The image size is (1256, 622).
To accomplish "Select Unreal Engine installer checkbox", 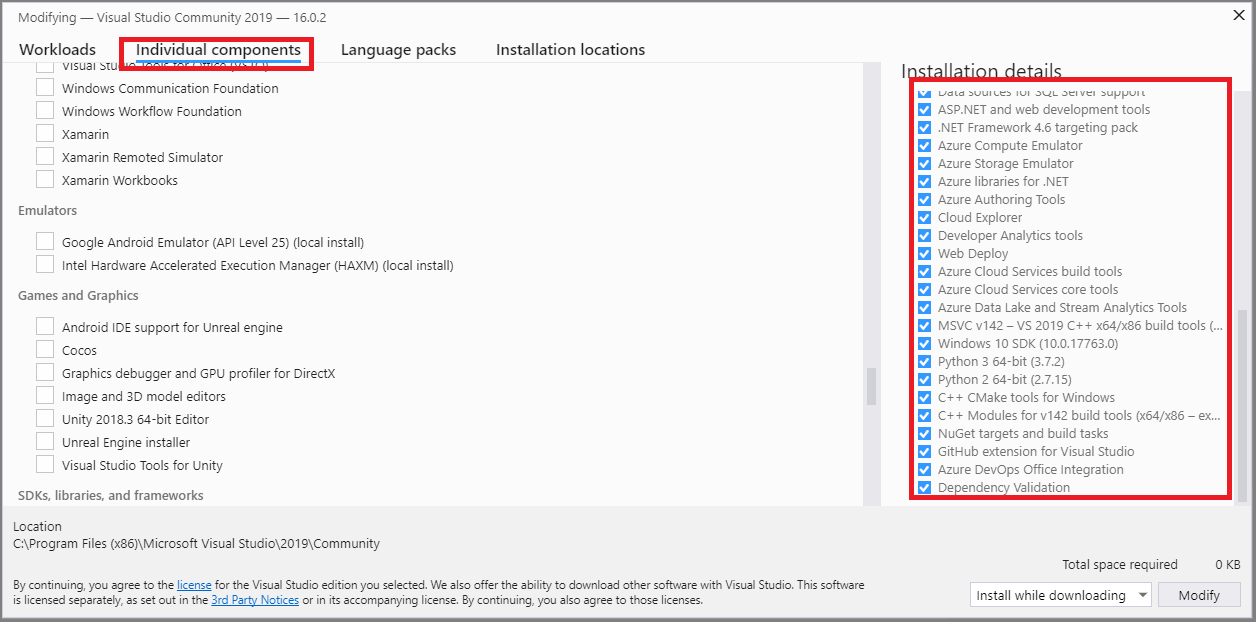I will (x=45, y=442).
